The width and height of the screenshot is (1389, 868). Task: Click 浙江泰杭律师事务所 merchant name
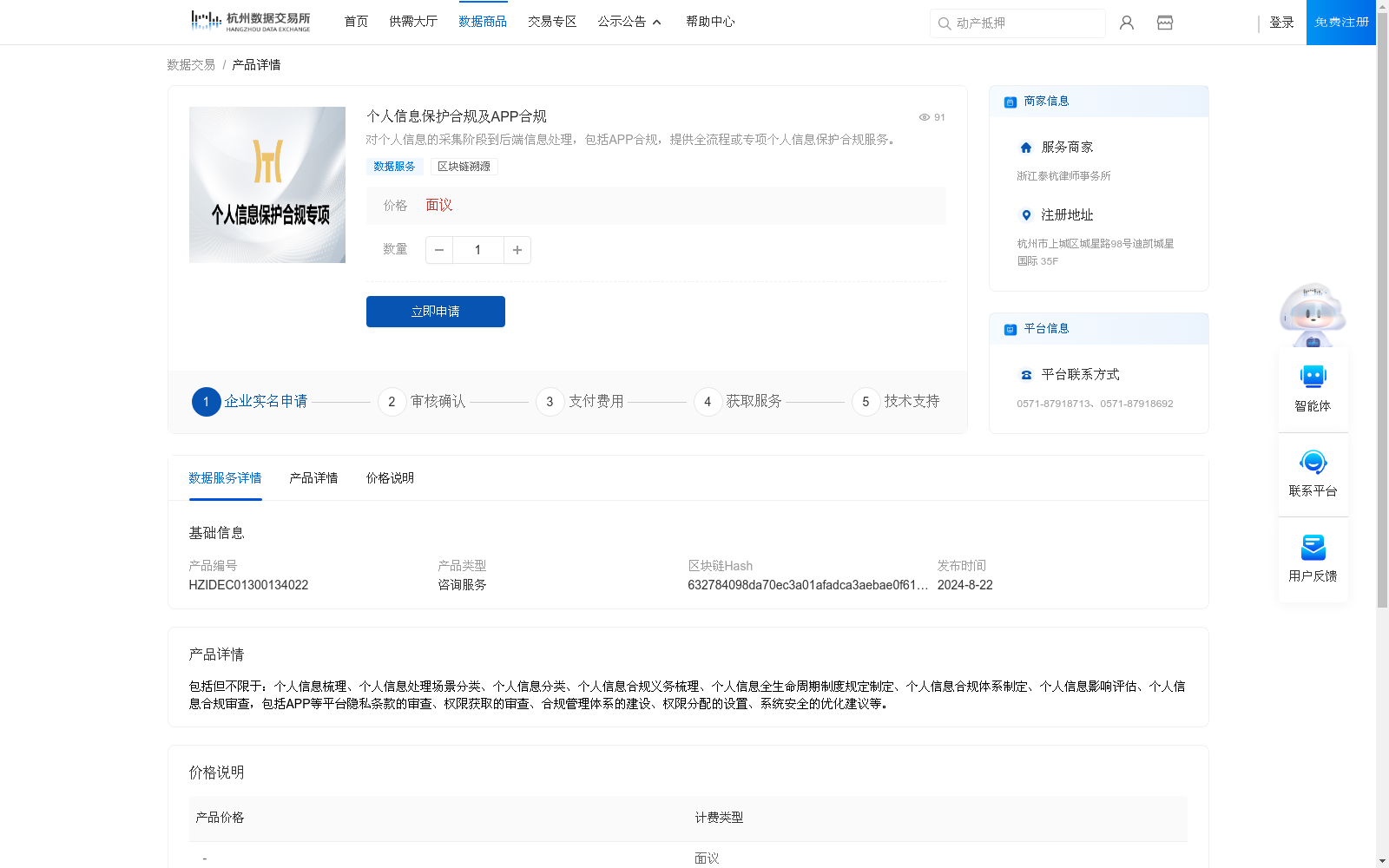(1063, 176)
